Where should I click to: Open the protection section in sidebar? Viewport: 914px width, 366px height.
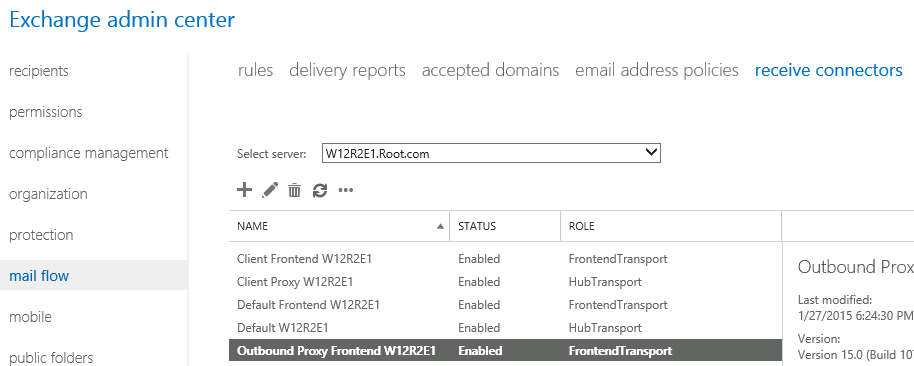[41, 235]
